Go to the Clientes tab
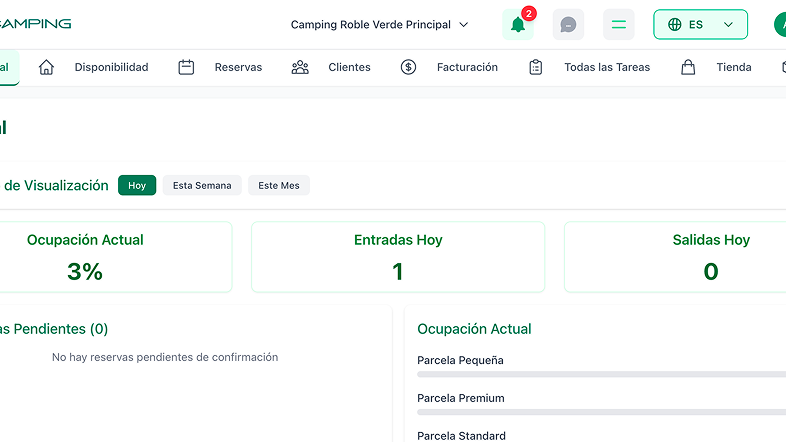786x442 pixels. [x=349, y=67]
